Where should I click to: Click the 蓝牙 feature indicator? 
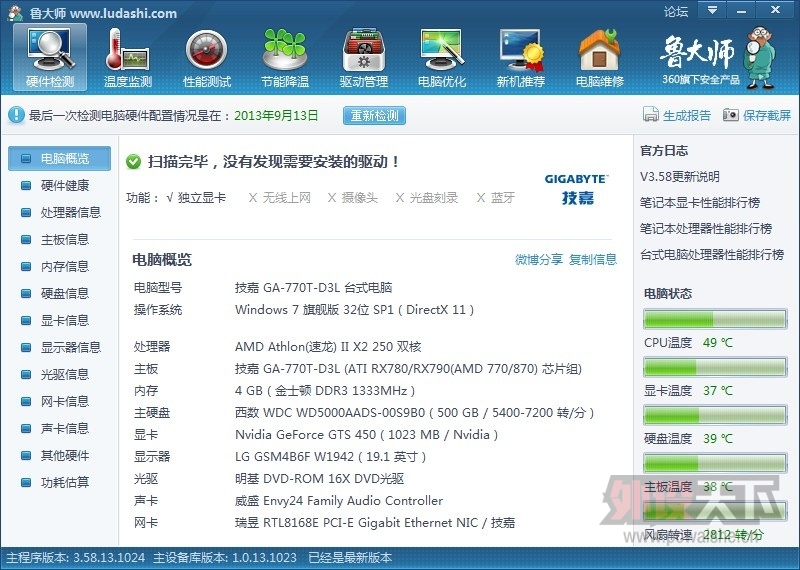[x=495, y=198]
